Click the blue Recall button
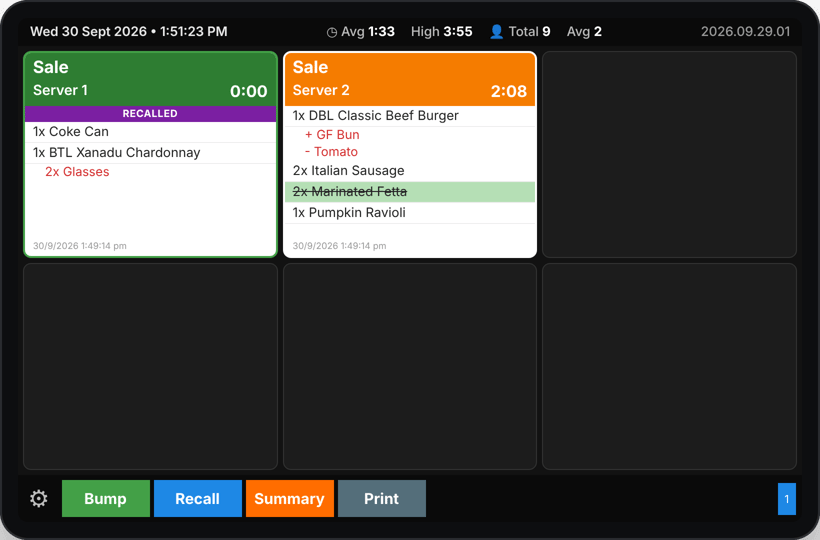This screenshot has width=820, height=540. pos(198,499)
